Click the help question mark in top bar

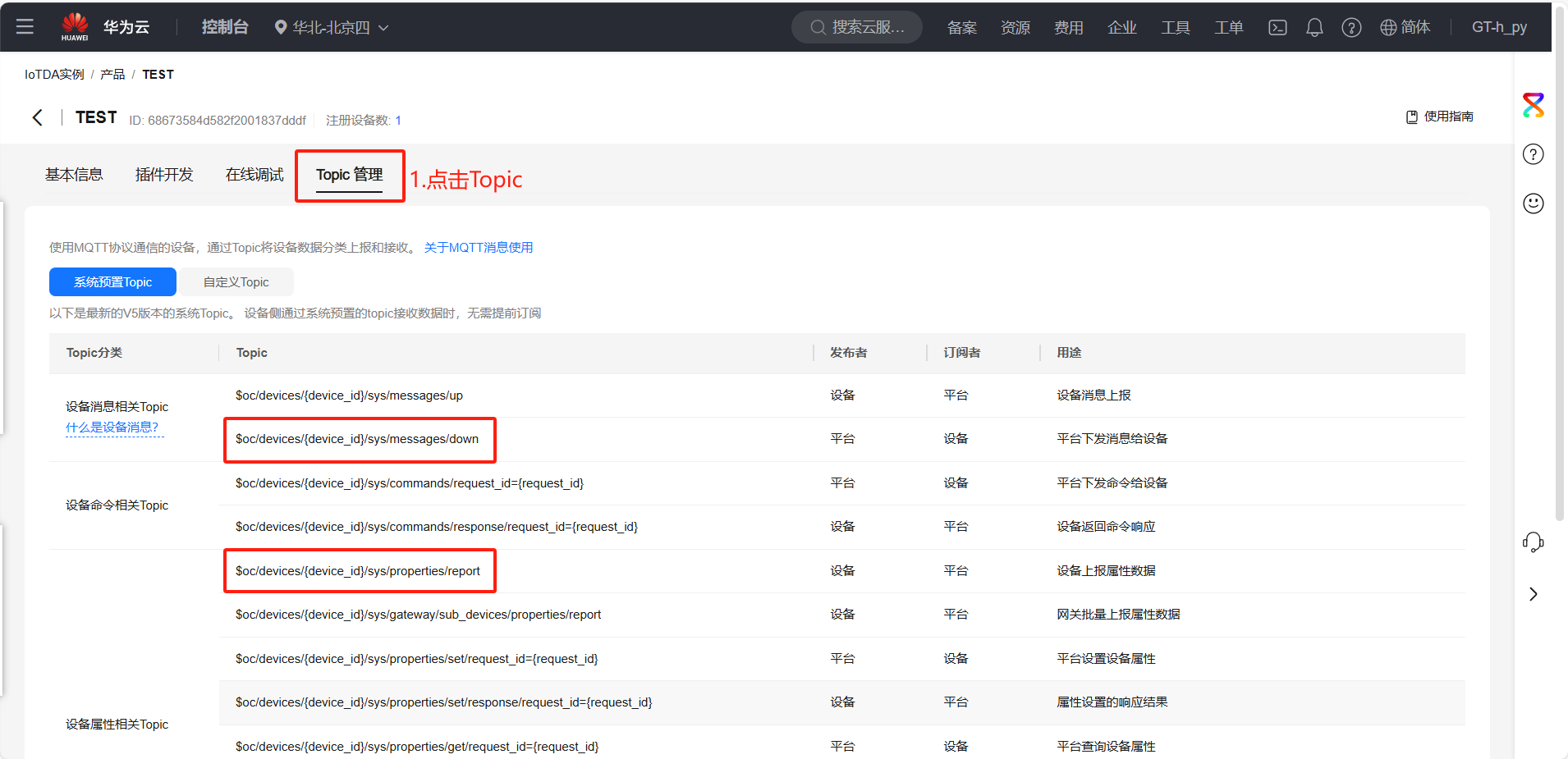point(1351,27)
